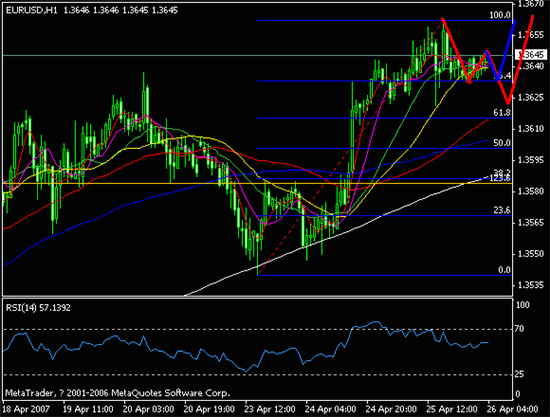Click the 26 Apr 04:00 time label
550x417 pixels.
pyautogui.click(x=513, y=409)
